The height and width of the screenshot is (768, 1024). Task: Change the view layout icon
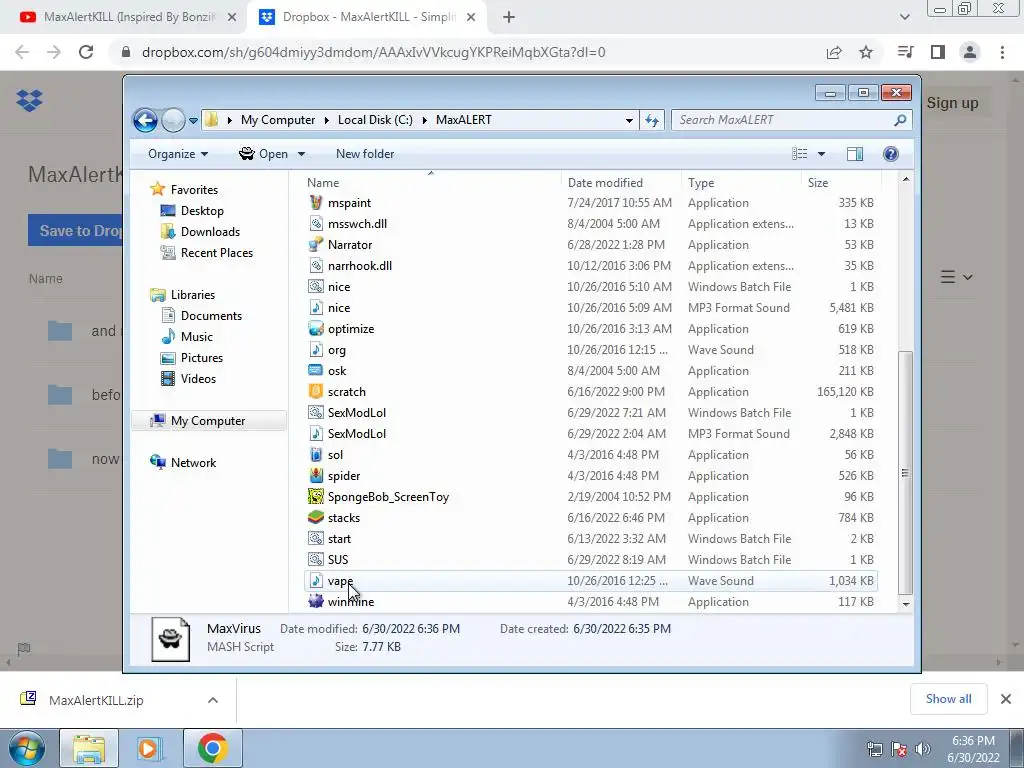(799, 154)
